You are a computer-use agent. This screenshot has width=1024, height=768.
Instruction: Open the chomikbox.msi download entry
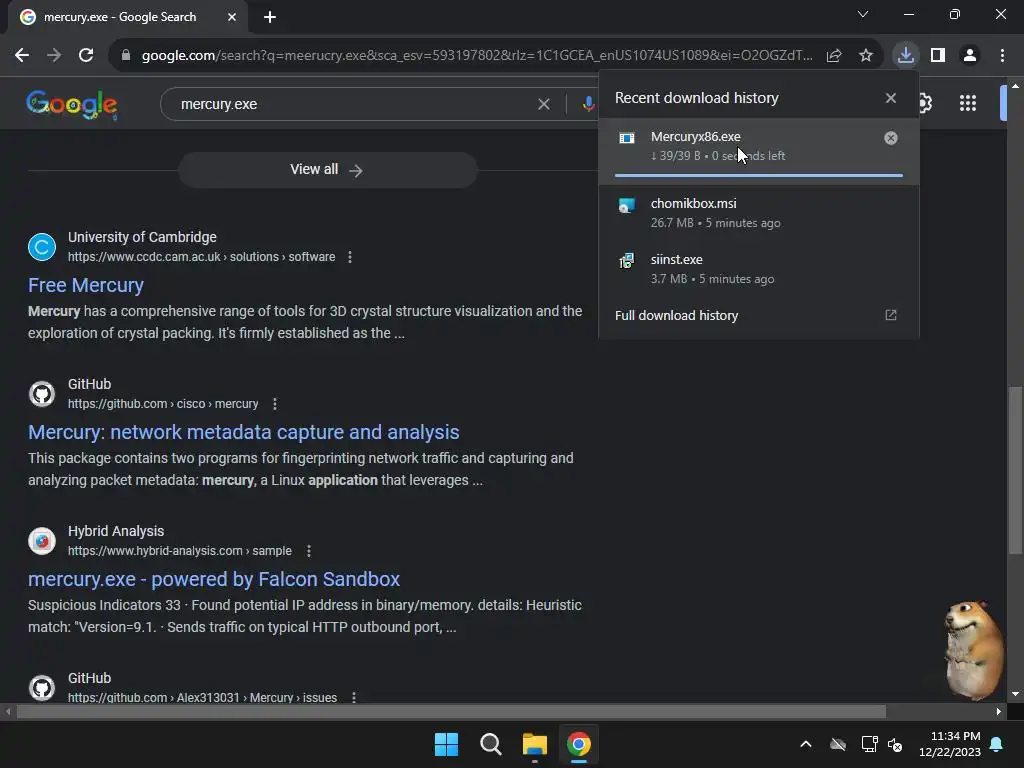click(x=759, y=213)
